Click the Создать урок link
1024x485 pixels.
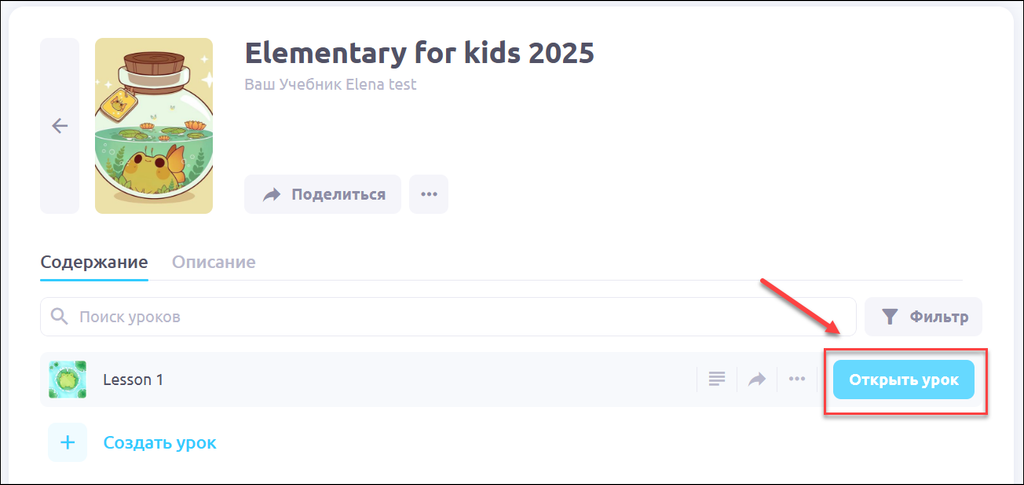point(160,442)
